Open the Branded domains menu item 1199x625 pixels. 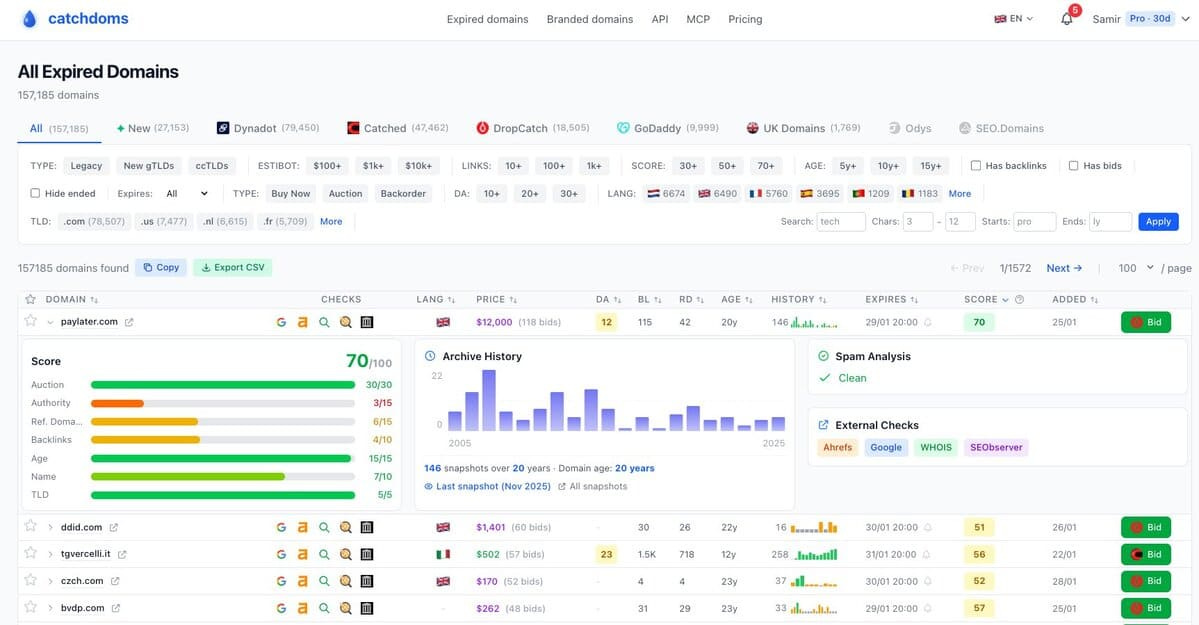pyautogui.click(x=590, y=19)
